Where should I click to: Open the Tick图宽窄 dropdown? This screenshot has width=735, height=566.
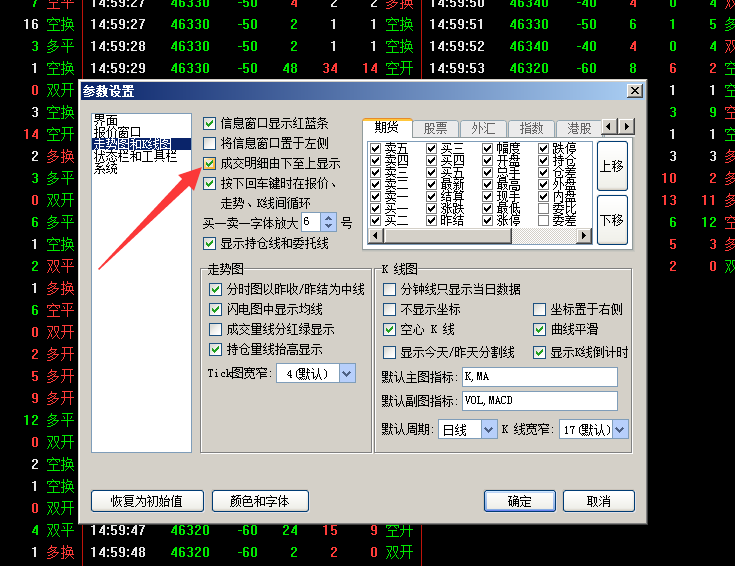(347, 373)
